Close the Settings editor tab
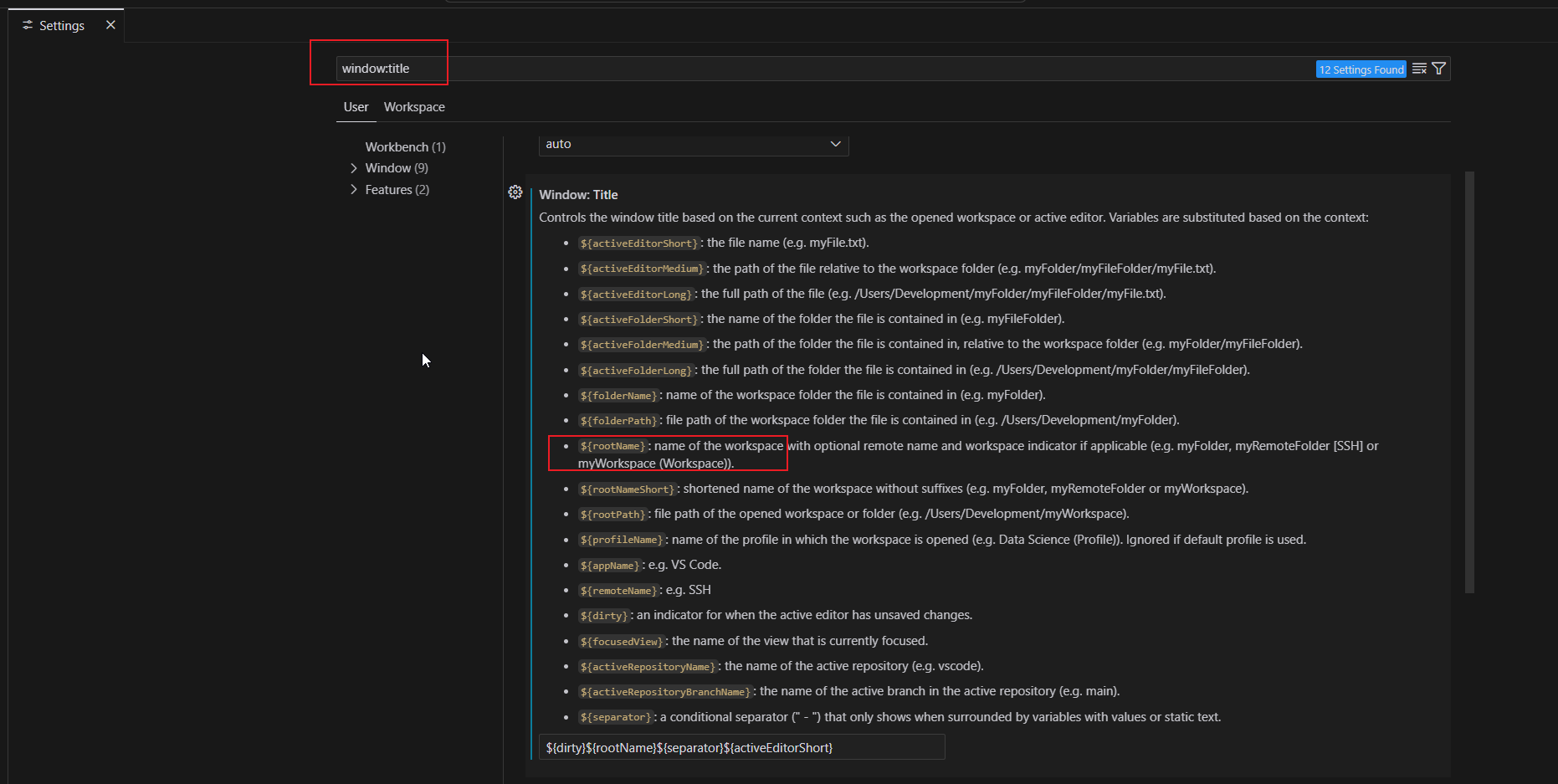Image resolution: width=1558 pixels, height=784 pixels. [110, 24]
